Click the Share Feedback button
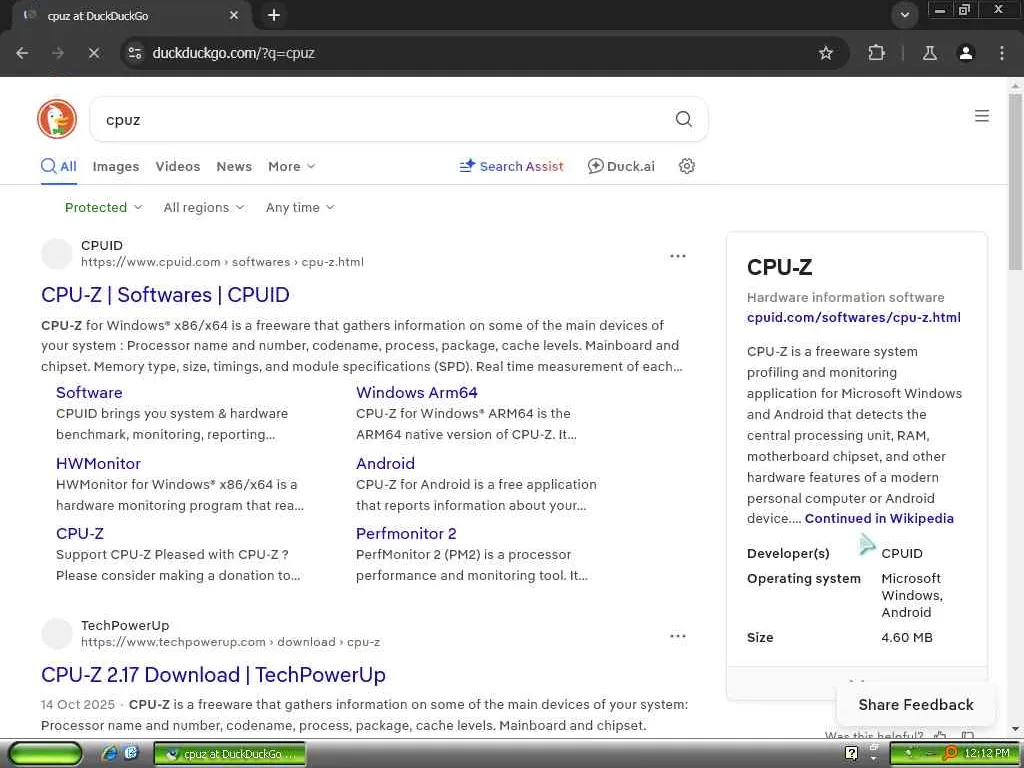This screenshot has width=1024, height=768. pos(916,705)
